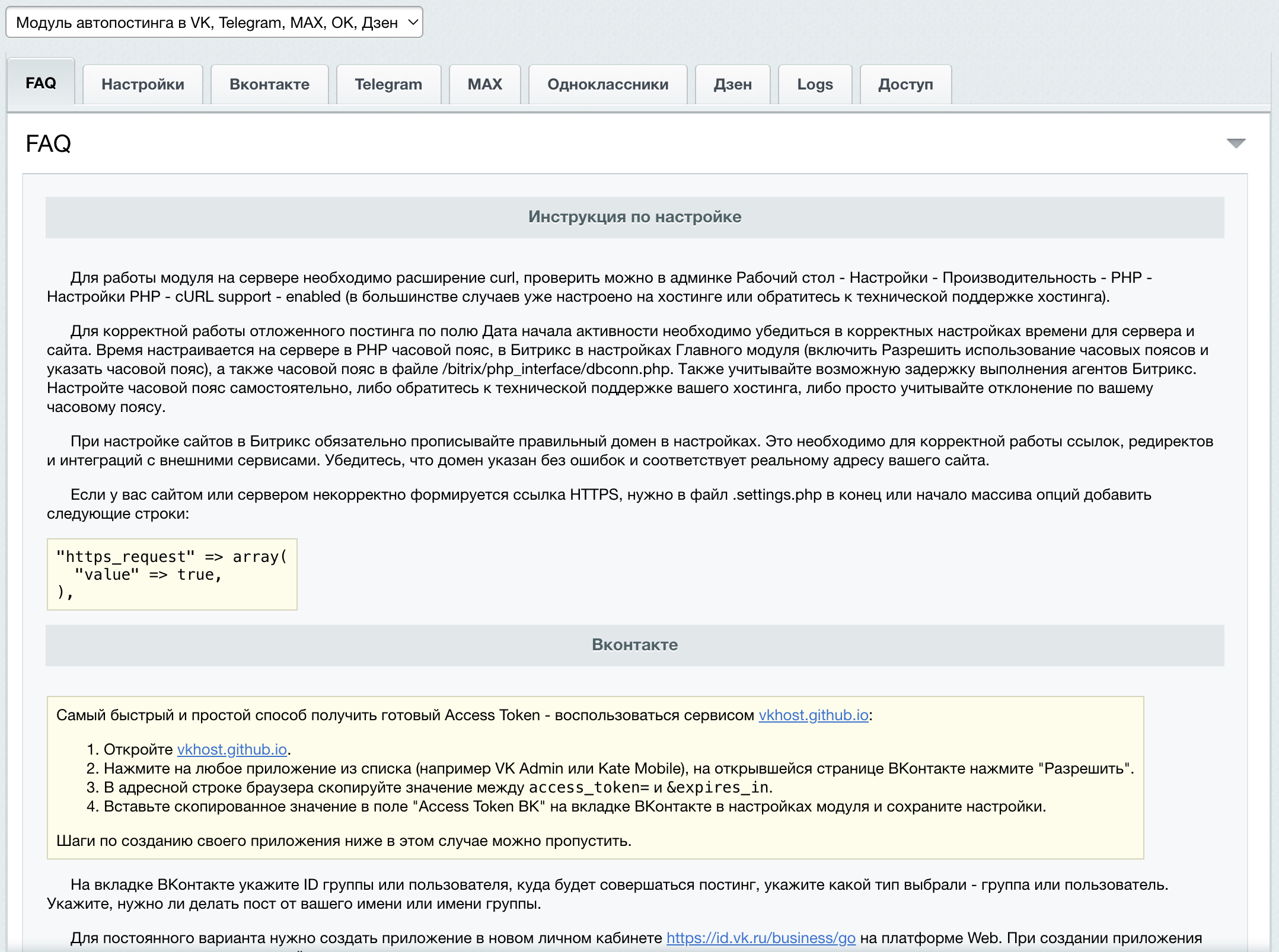Screen dimensions: 1279x952
Task: Click the https_request code block
Action: 172,574
